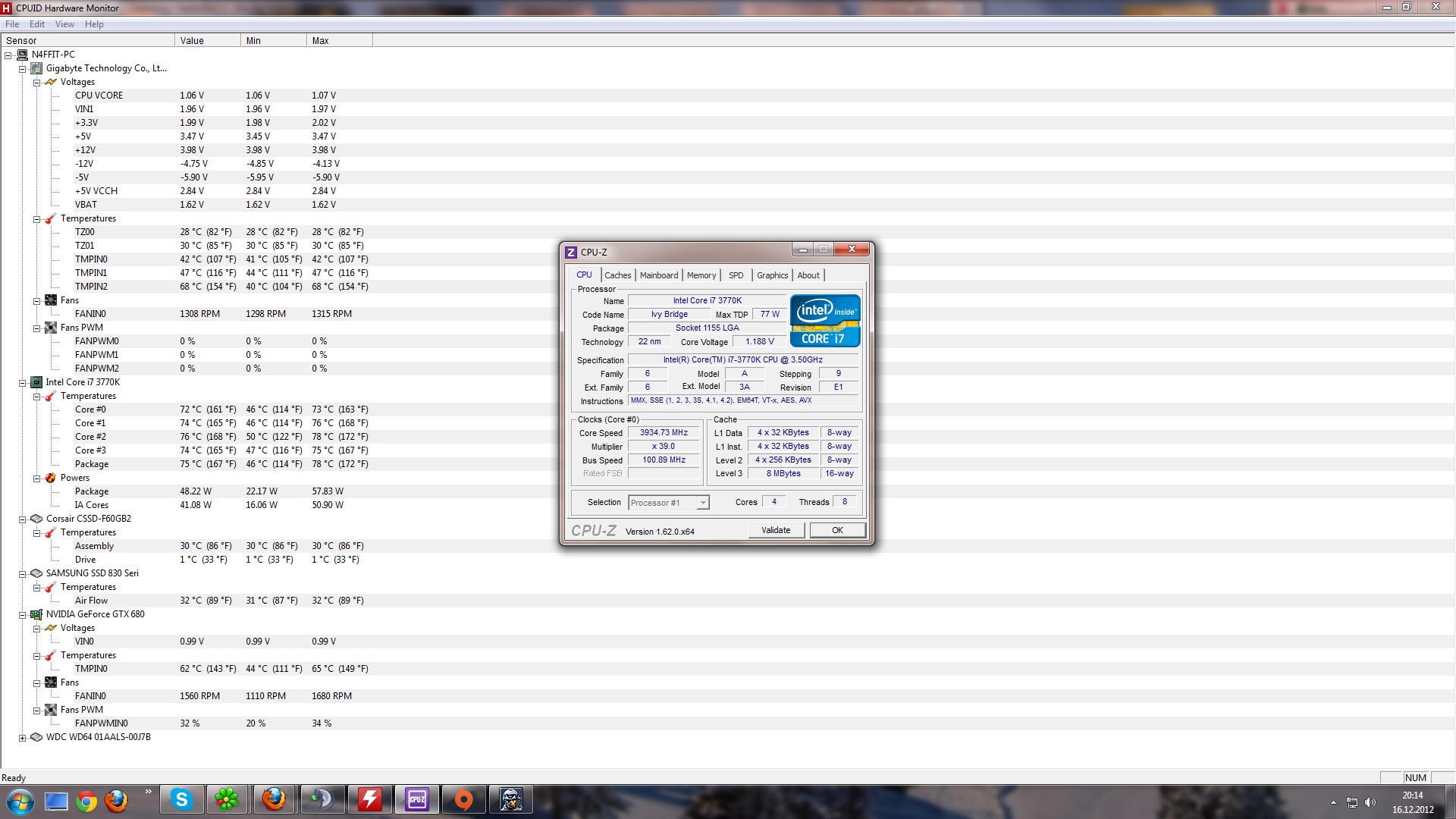Collapse the Intel Core i7 3770K node
Image resolution: width=1456 pixels, height=819 pixels.
tap(22, 383)
